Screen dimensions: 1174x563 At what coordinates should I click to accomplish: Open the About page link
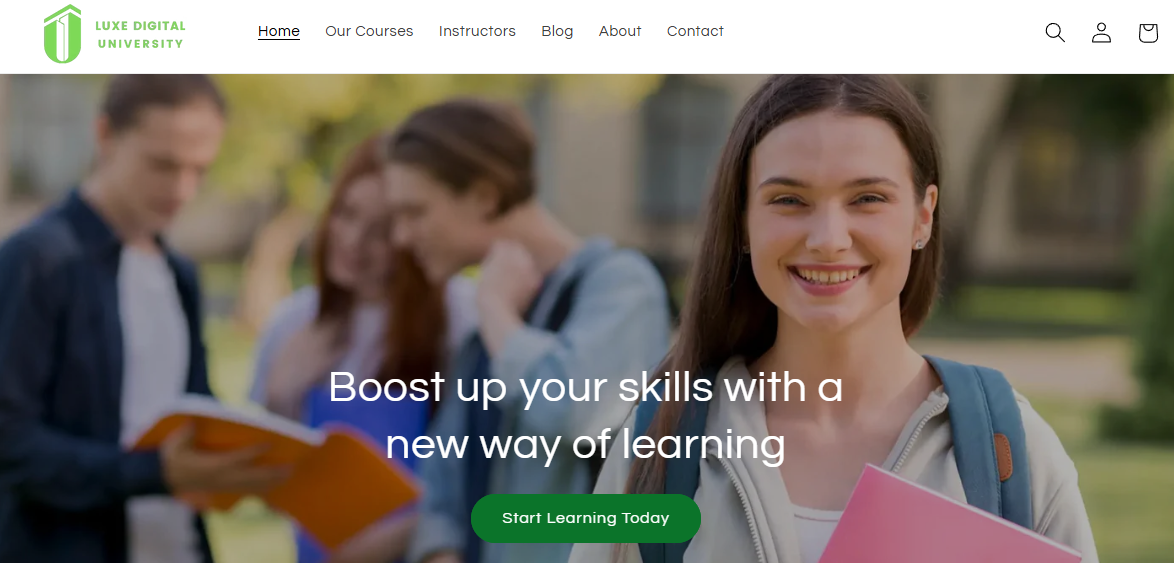620,31
